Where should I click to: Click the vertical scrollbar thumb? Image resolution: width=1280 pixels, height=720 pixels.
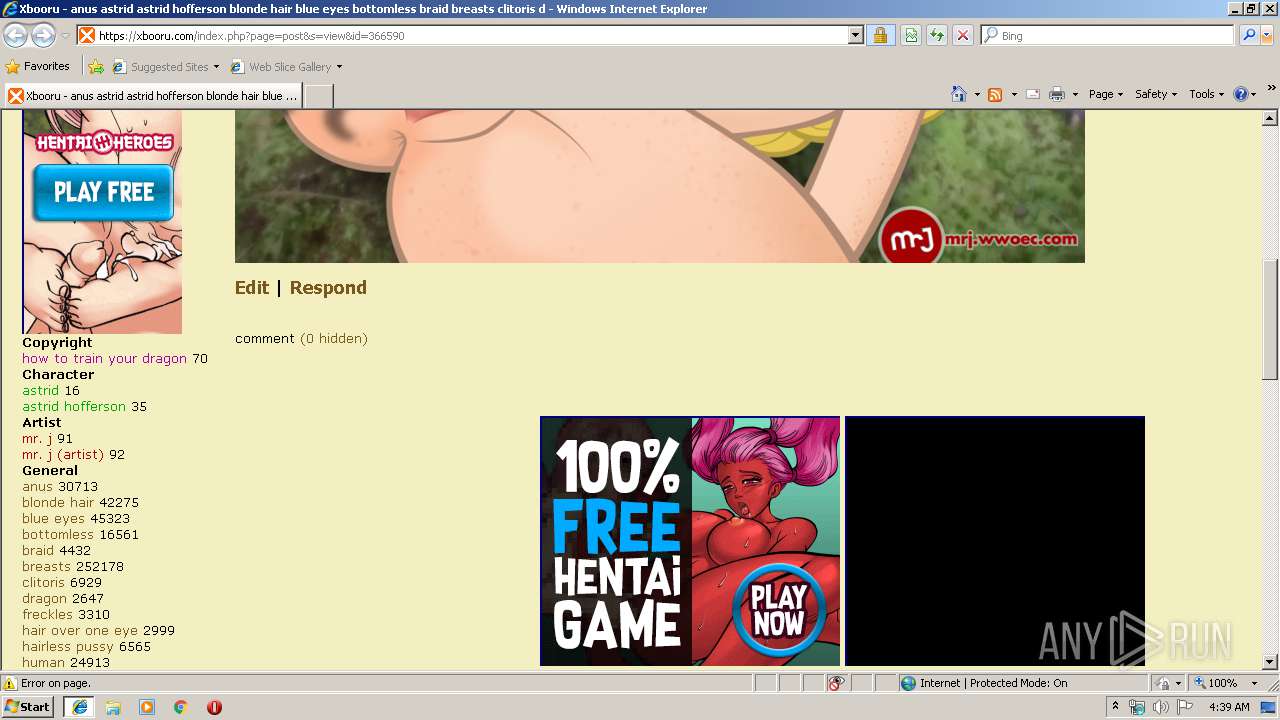[1270, 319]
